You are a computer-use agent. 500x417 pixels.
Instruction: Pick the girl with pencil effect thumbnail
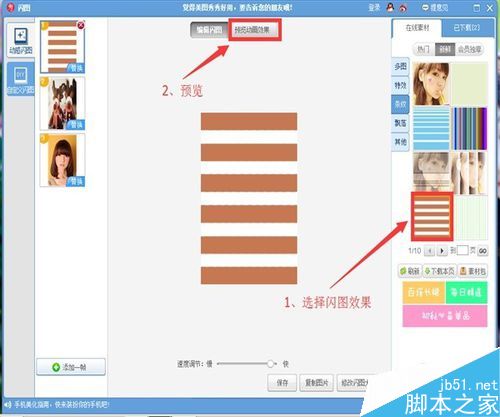click(x=431, y=84)
